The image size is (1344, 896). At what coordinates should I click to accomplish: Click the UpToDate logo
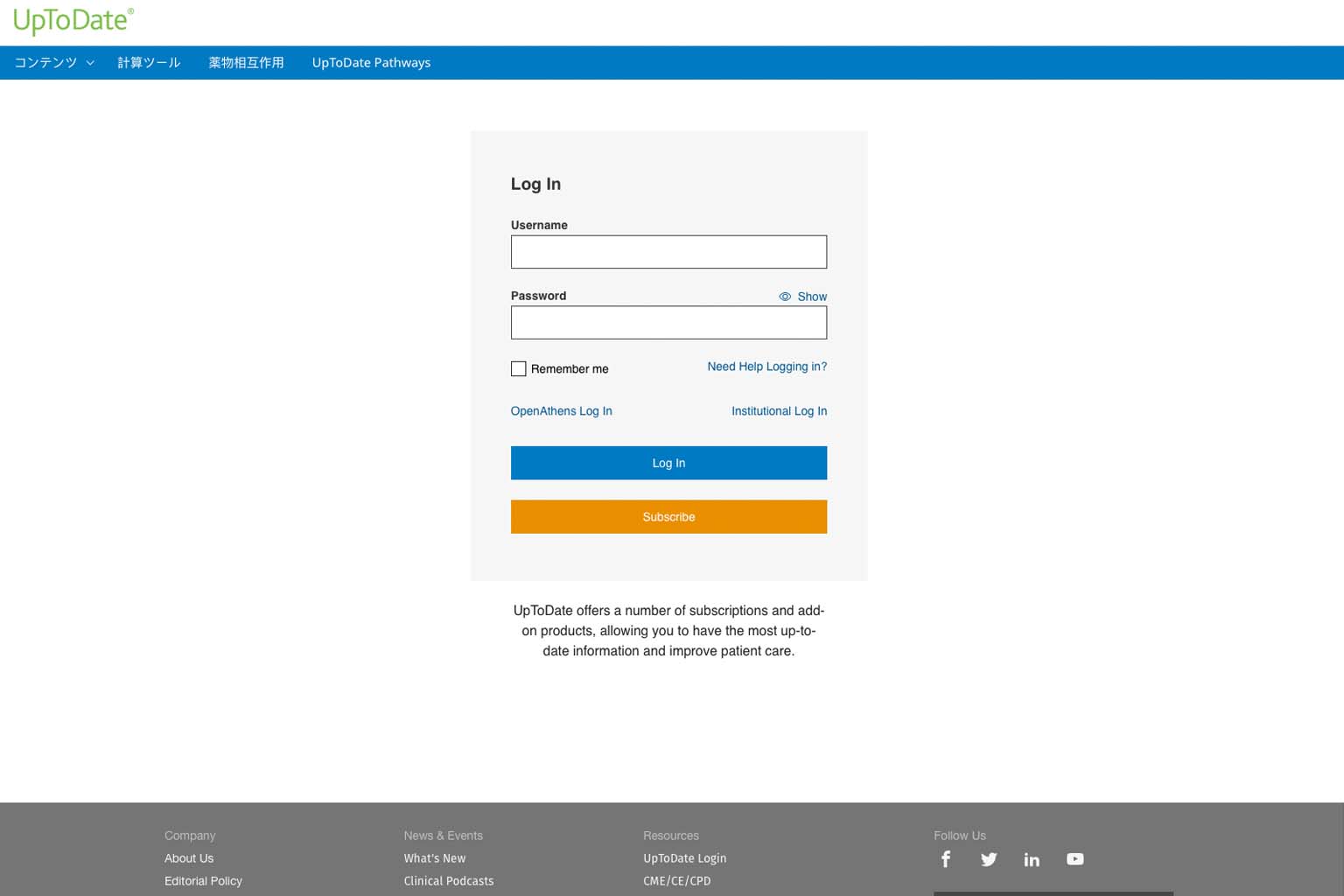tap(73, 21)
